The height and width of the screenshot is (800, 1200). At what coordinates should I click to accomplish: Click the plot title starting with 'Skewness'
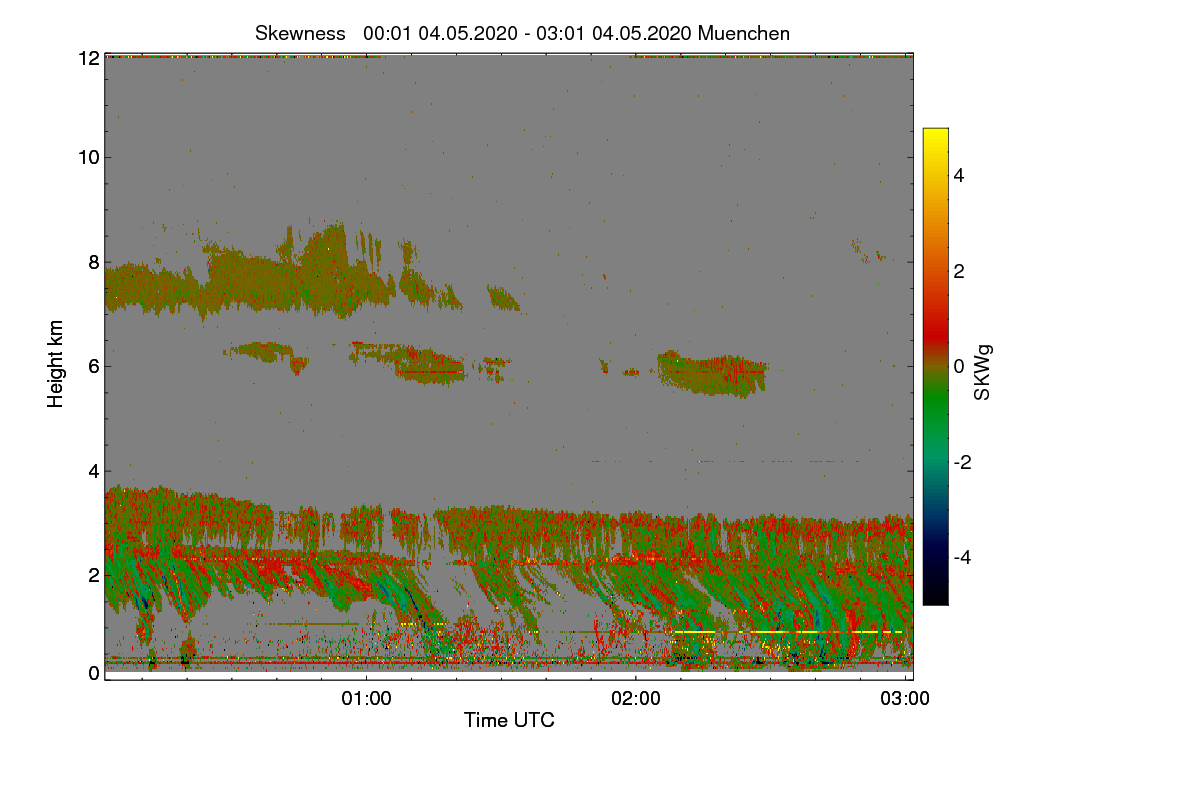point(522,33)
